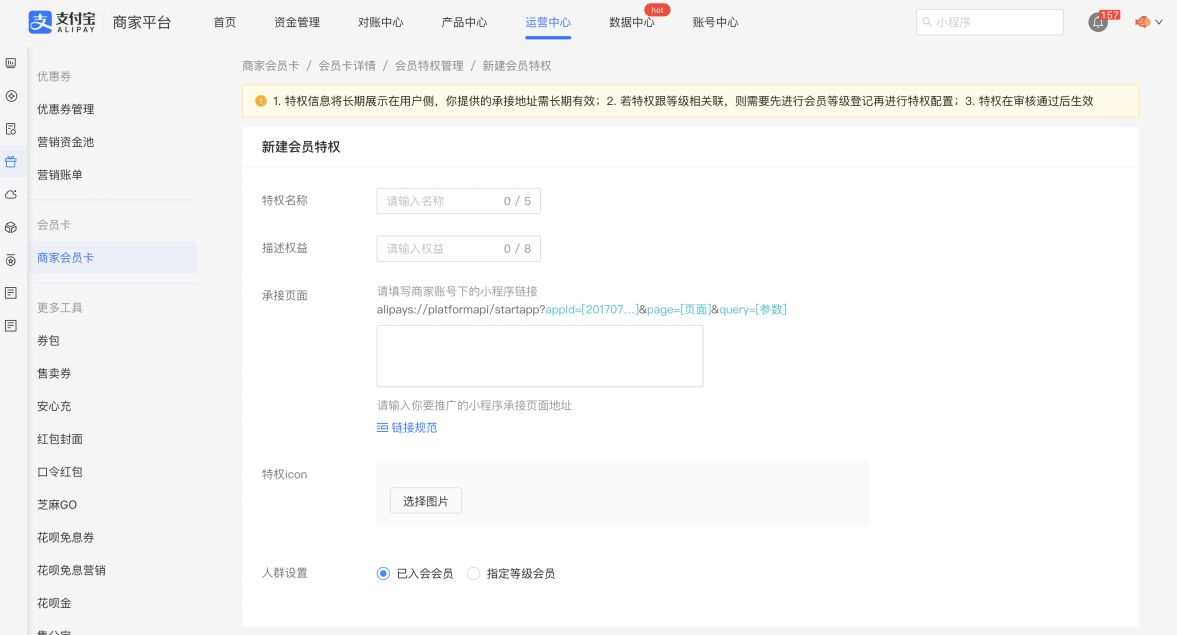Screen dimensions: 1177x635
Task: Open 红包封面 in sidebar
Action: pos(60,439)
